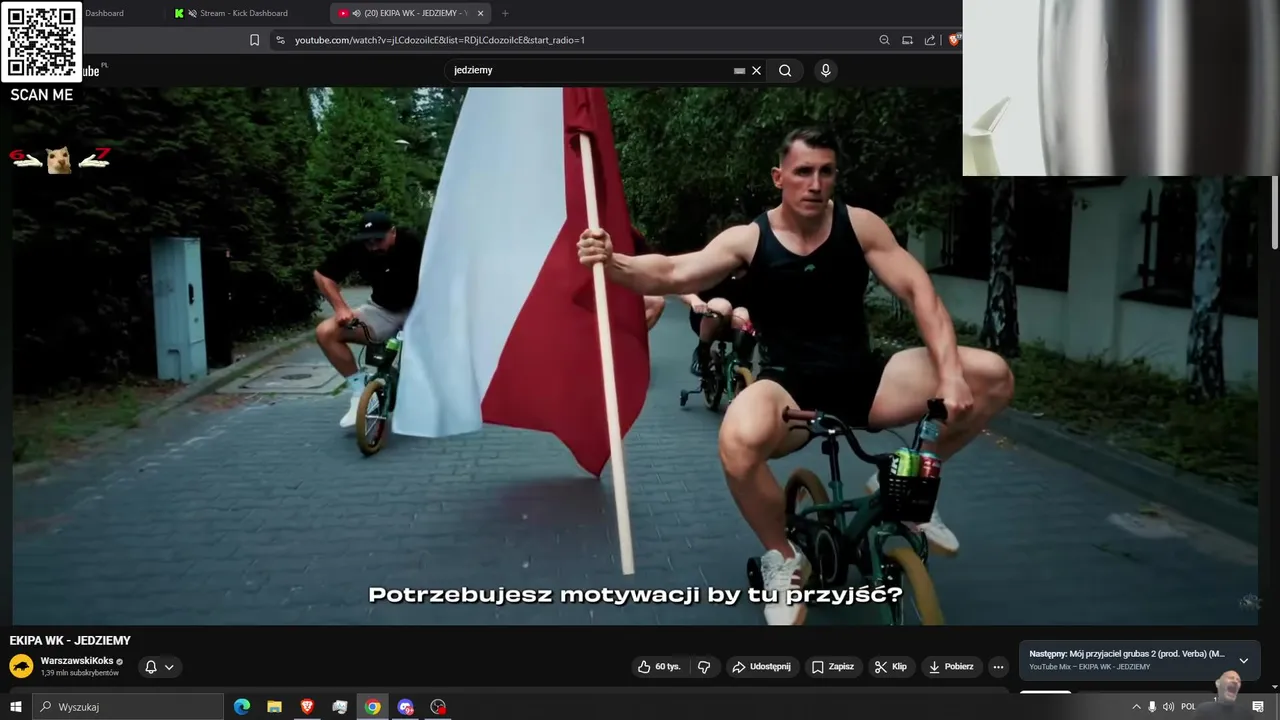
Task: Click the Wyszukaj taskbar search box
Action: point(128,707)
